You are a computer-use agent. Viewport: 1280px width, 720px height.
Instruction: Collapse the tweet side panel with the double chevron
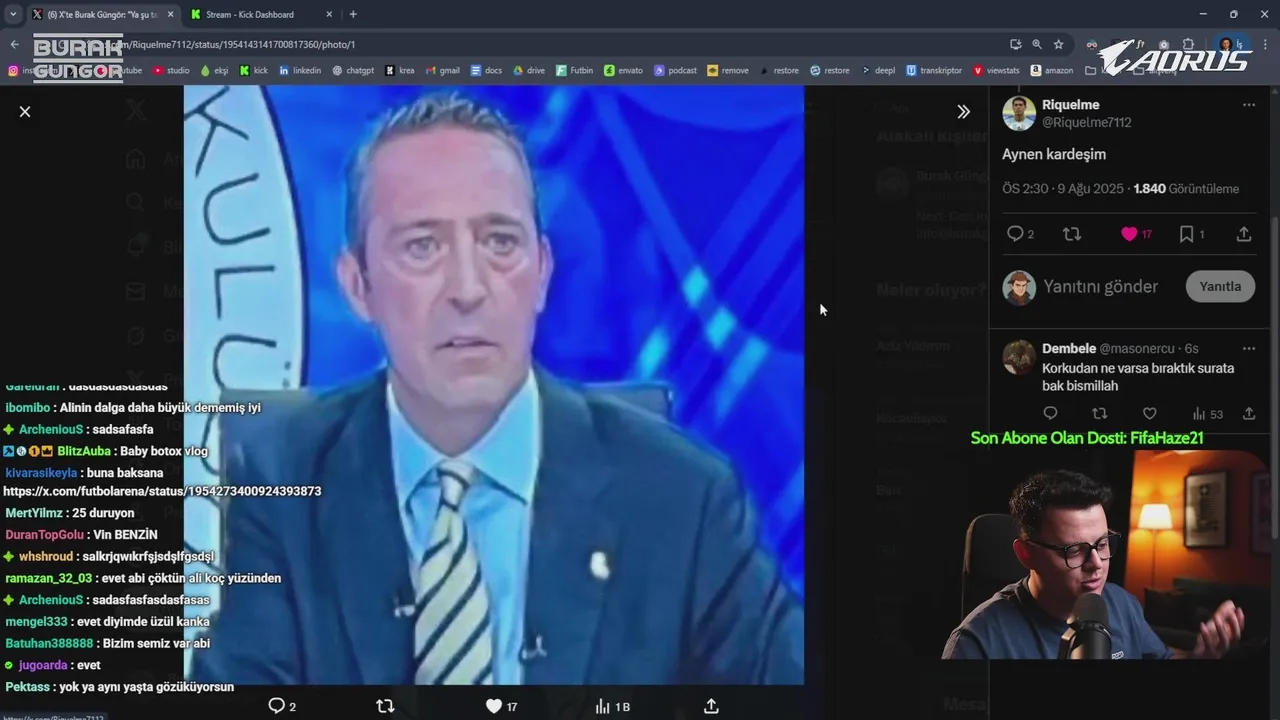pos(963,112)
